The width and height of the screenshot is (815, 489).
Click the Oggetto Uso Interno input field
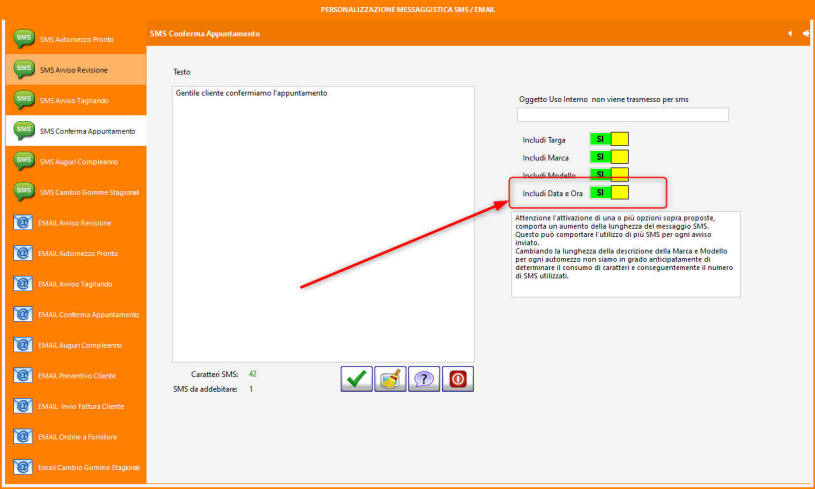(x=622, y=115)
